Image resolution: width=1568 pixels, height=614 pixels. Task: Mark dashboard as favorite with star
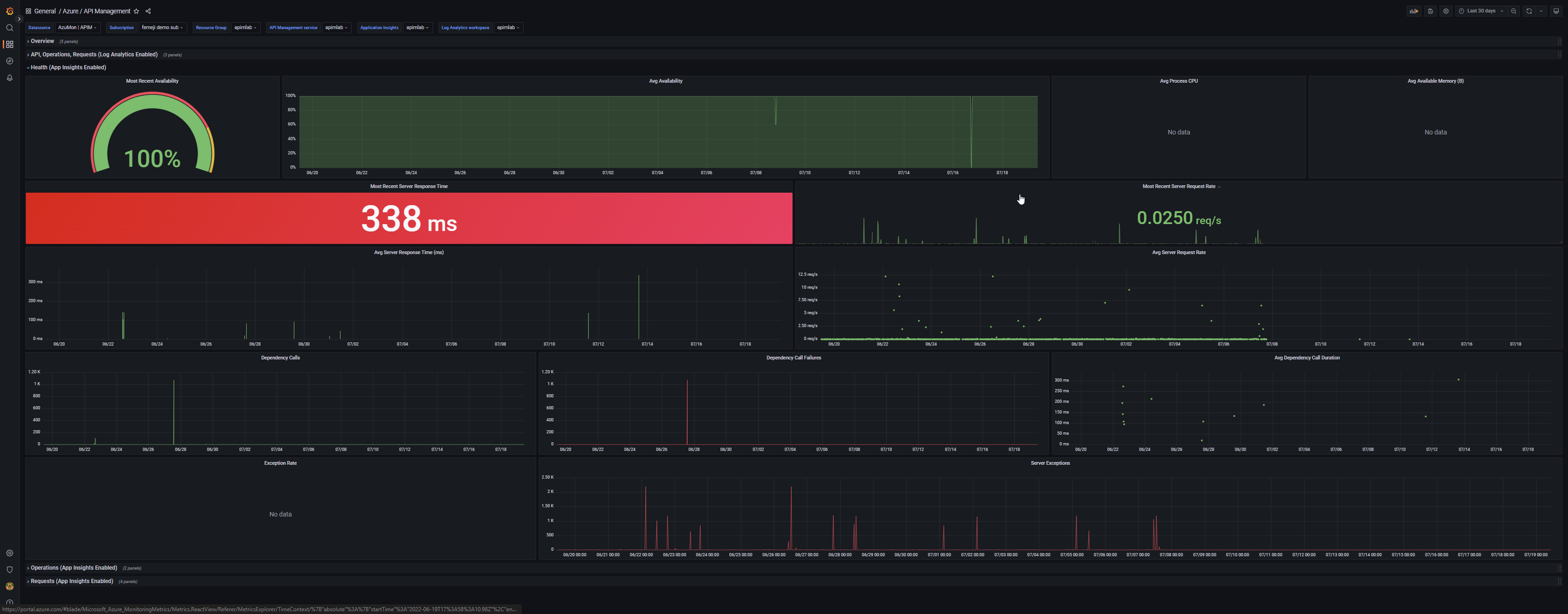pos(136,11)
